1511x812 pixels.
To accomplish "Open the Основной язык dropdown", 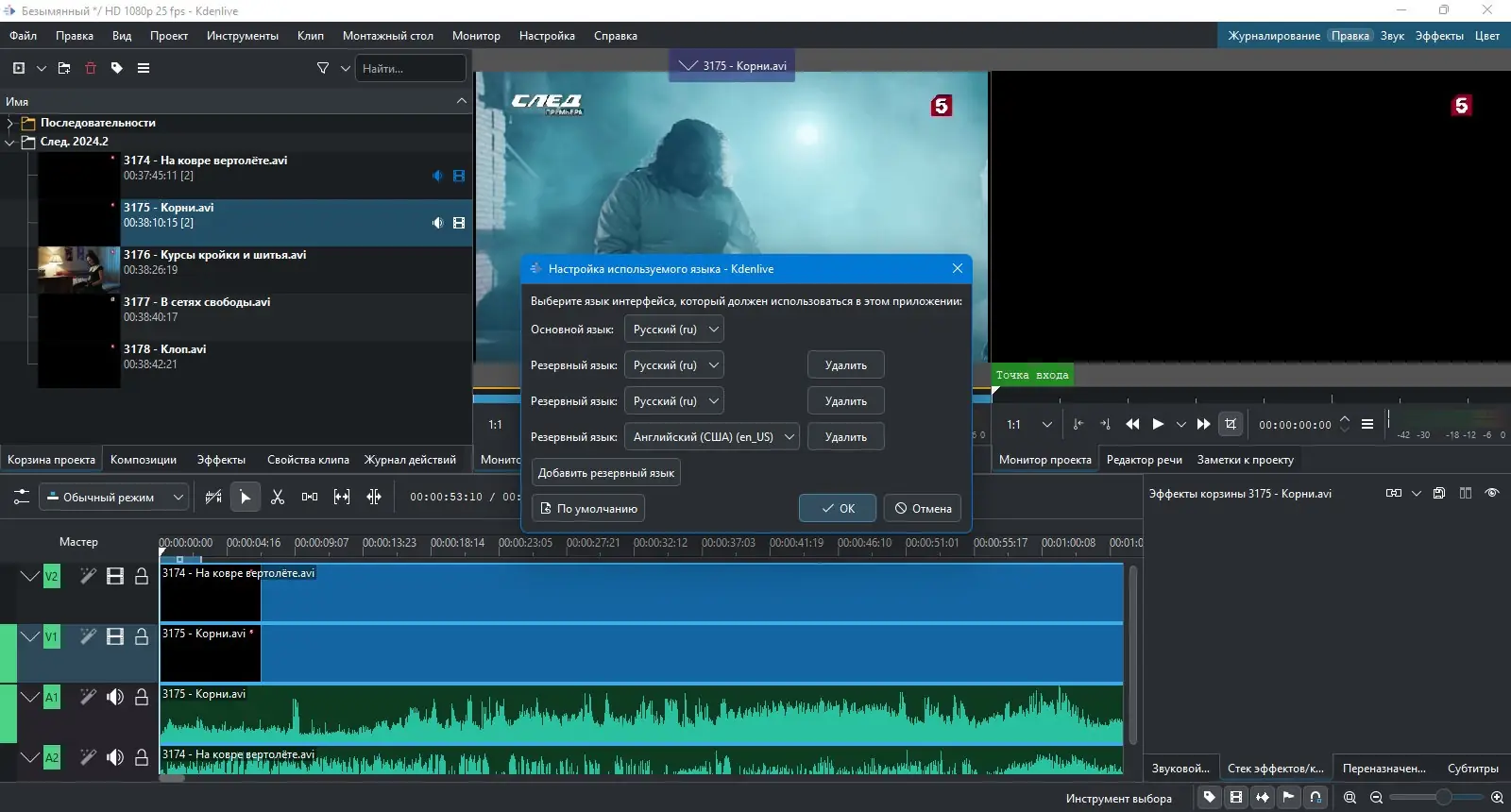I will [674, 330].
